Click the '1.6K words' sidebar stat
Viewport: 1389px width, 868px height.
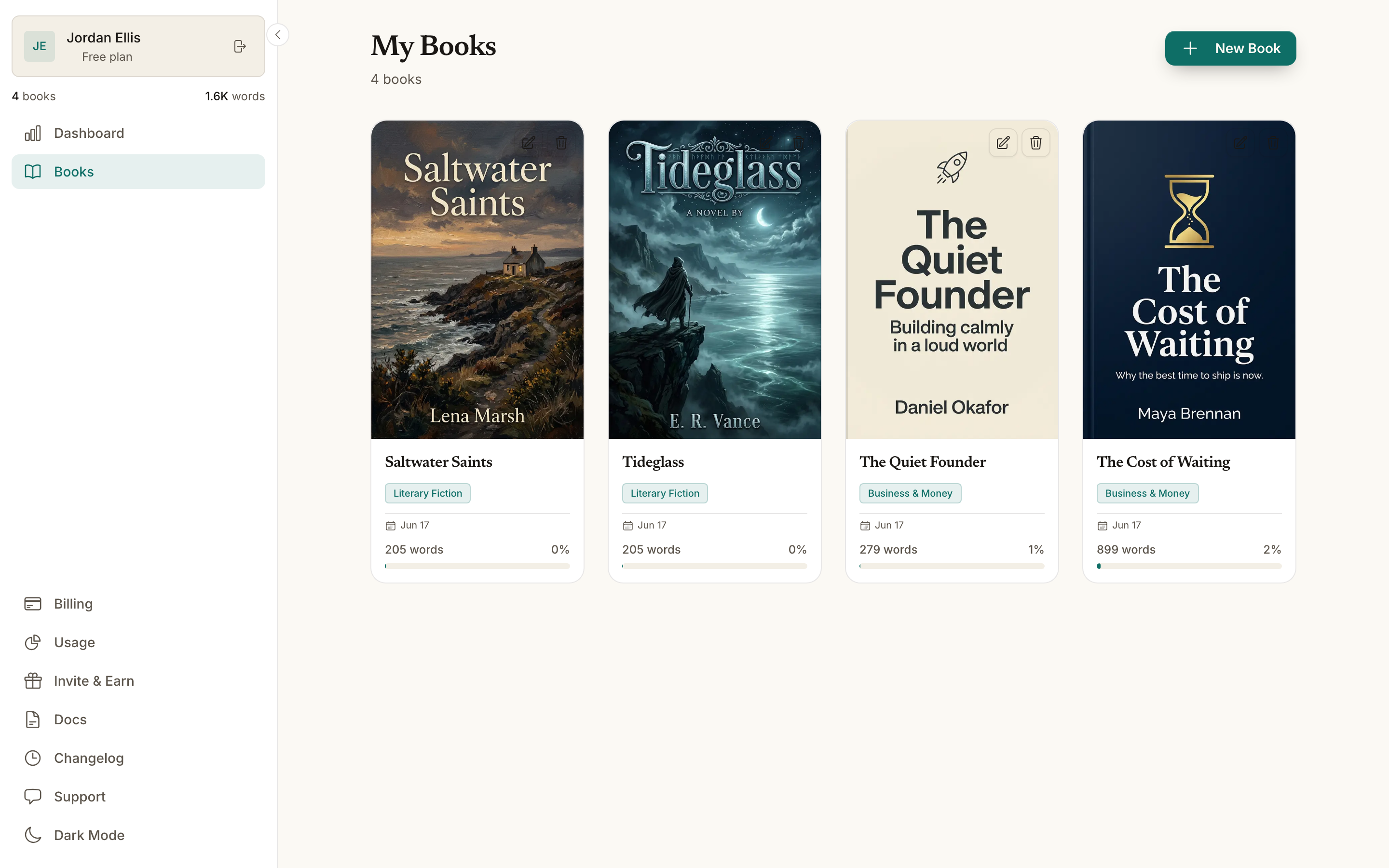coord(235,96)
